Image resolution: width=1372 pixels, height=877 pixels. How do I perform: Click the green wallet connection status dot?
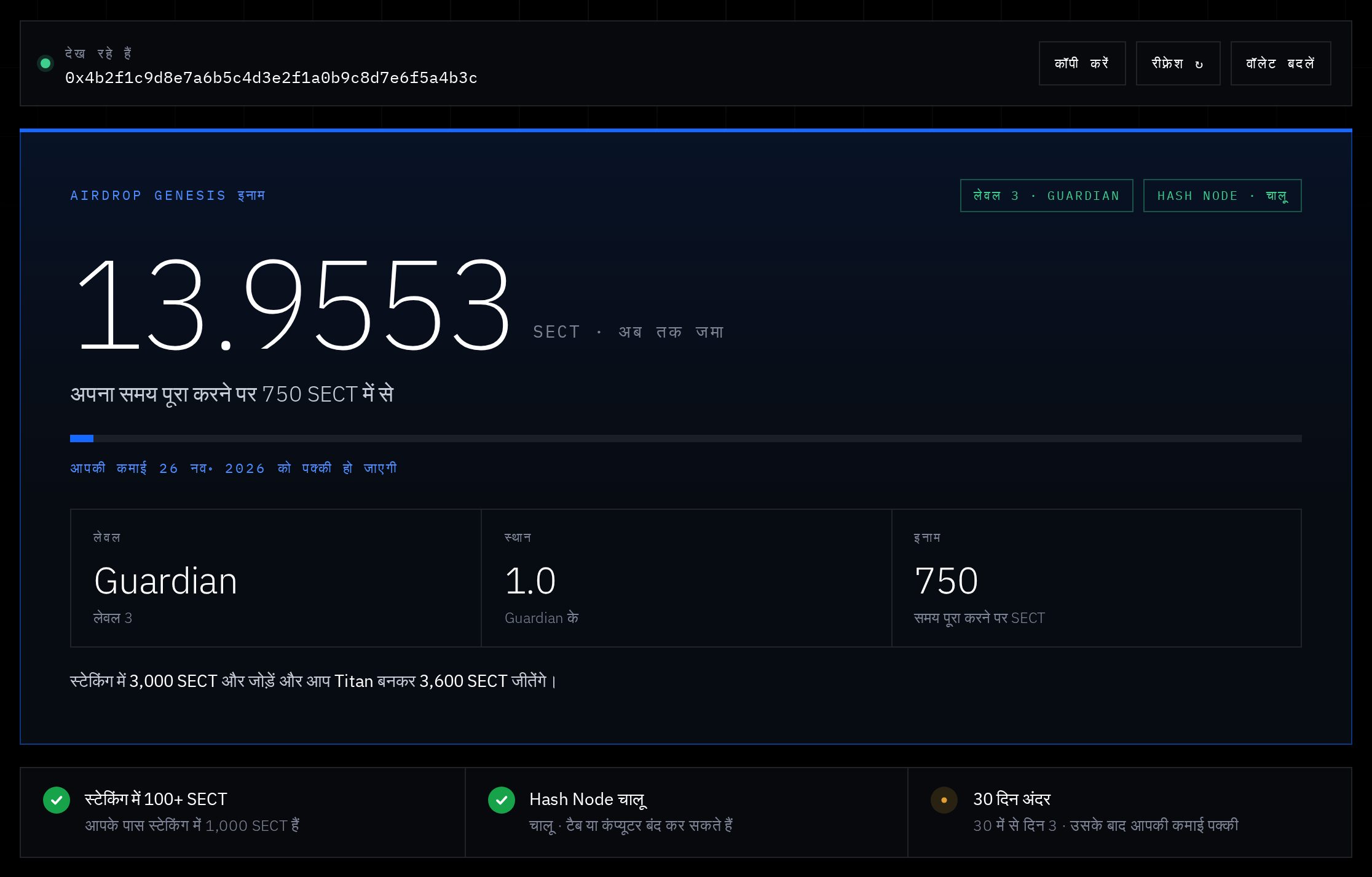click(45, 63)
